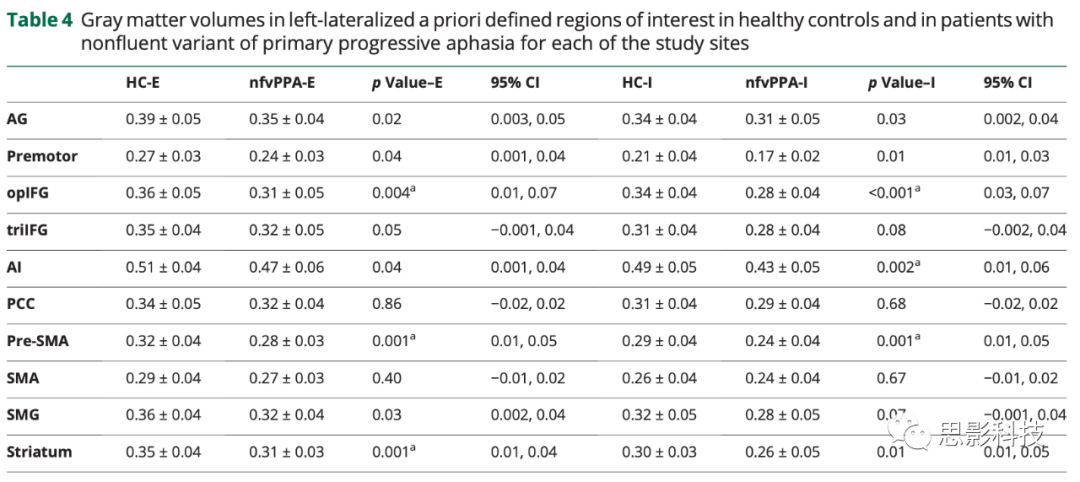Select the nfvPPA-E column header
Screen dimensions: 1080x482
pos(282,83)
